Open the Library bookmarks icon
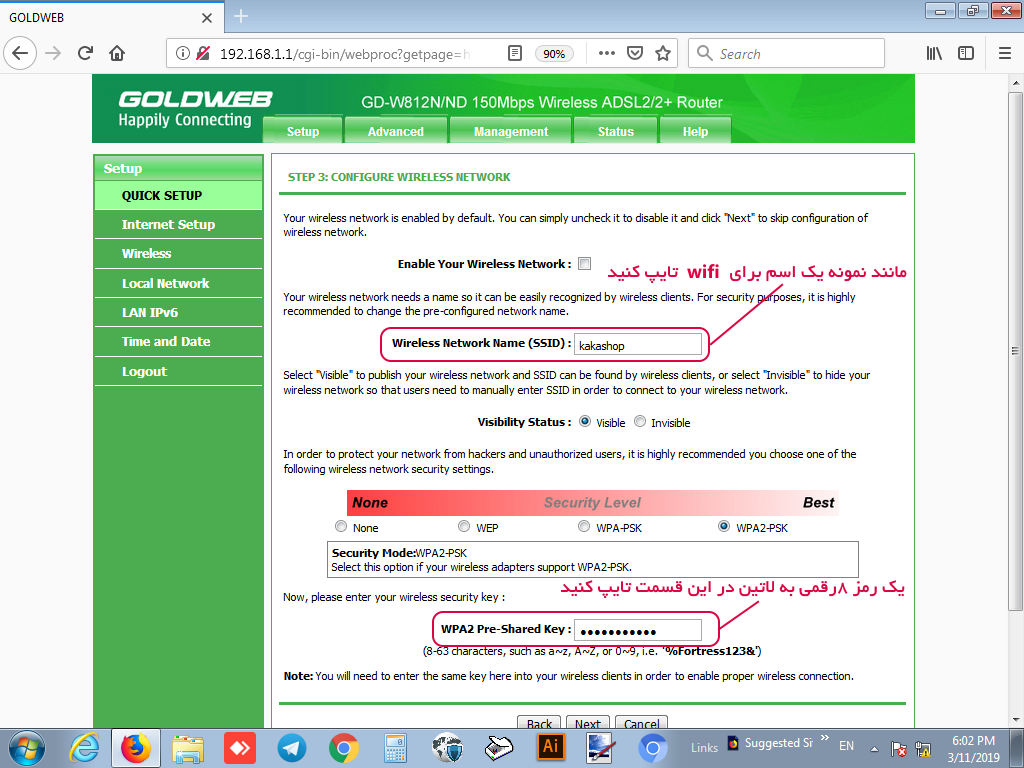Viewport: 1024px width, 768px height. tap(934, 53)
